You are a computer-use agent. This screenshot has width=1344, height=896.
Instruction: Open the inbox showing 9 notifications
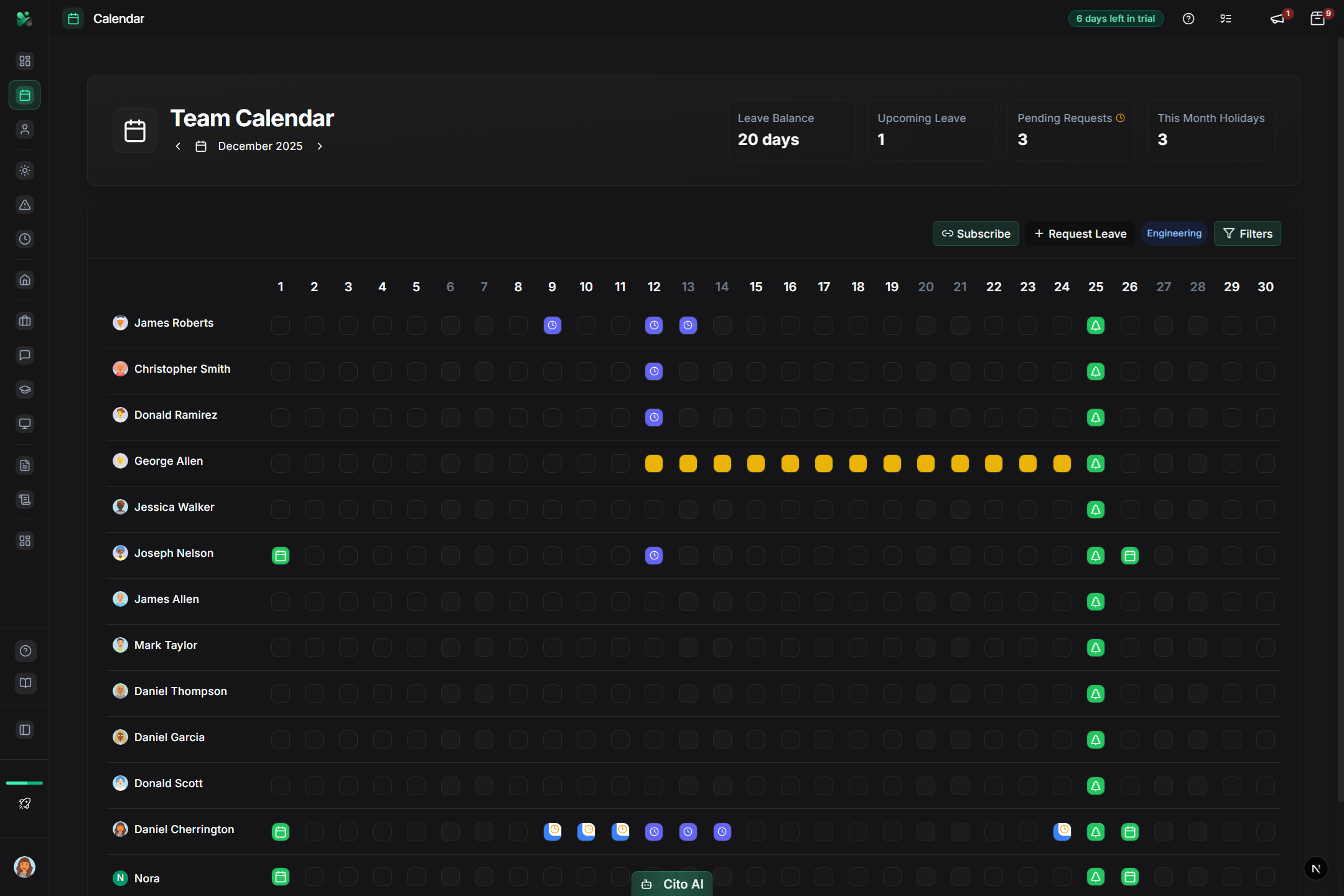pyautogui.click(x=1317, y=19)
